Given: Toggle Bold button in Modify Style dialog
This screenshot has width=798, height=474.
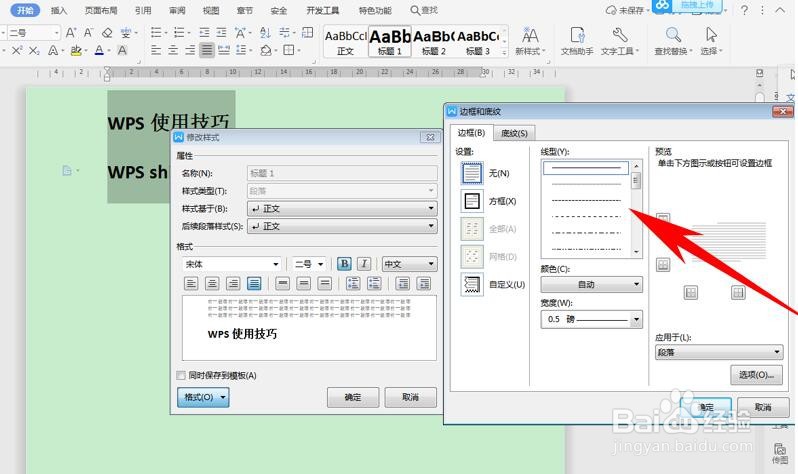Looking at the screenshot, I should tap(345, 264).
